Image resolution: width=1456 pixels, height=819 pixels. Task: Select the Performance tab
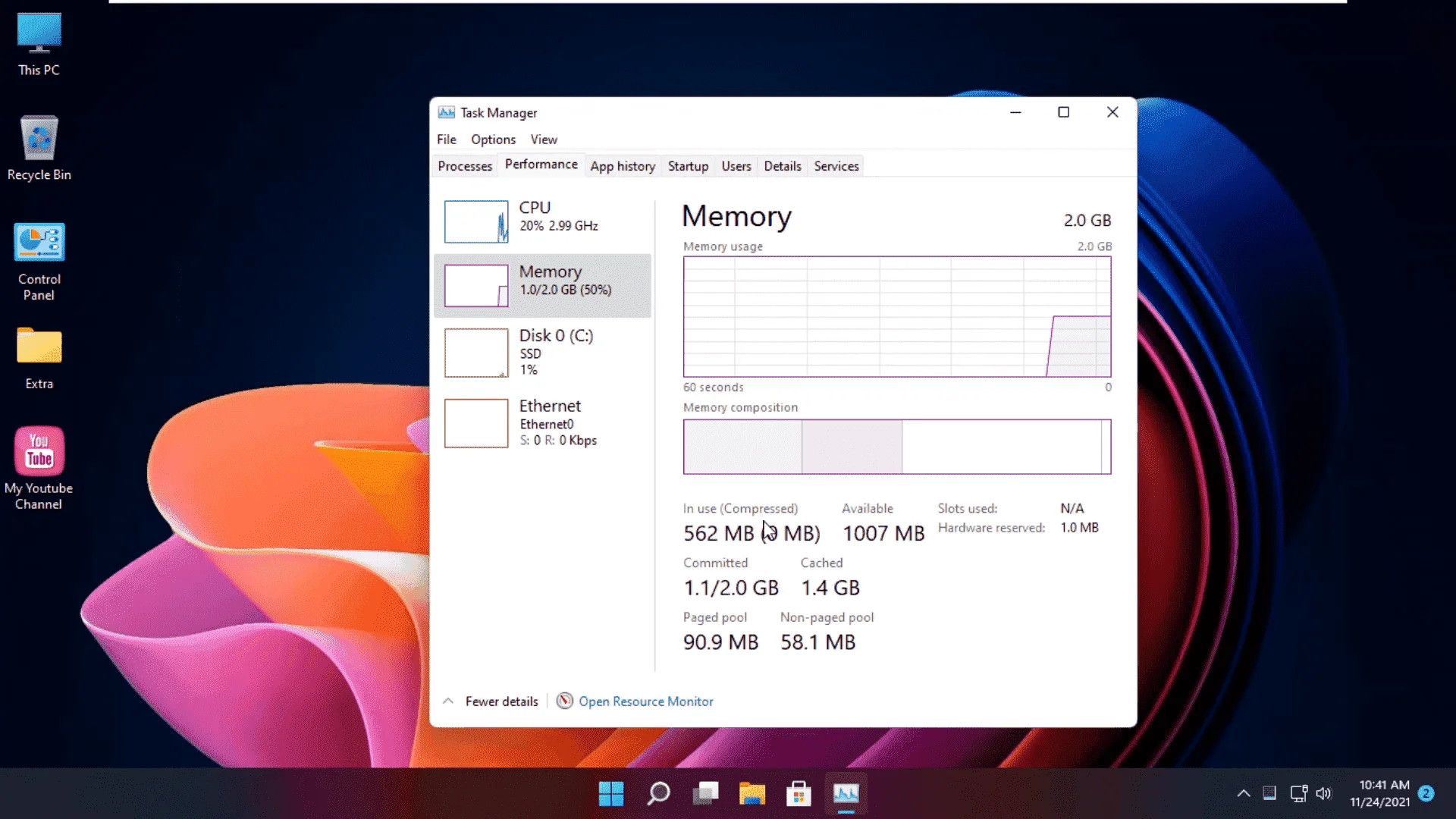541,165
